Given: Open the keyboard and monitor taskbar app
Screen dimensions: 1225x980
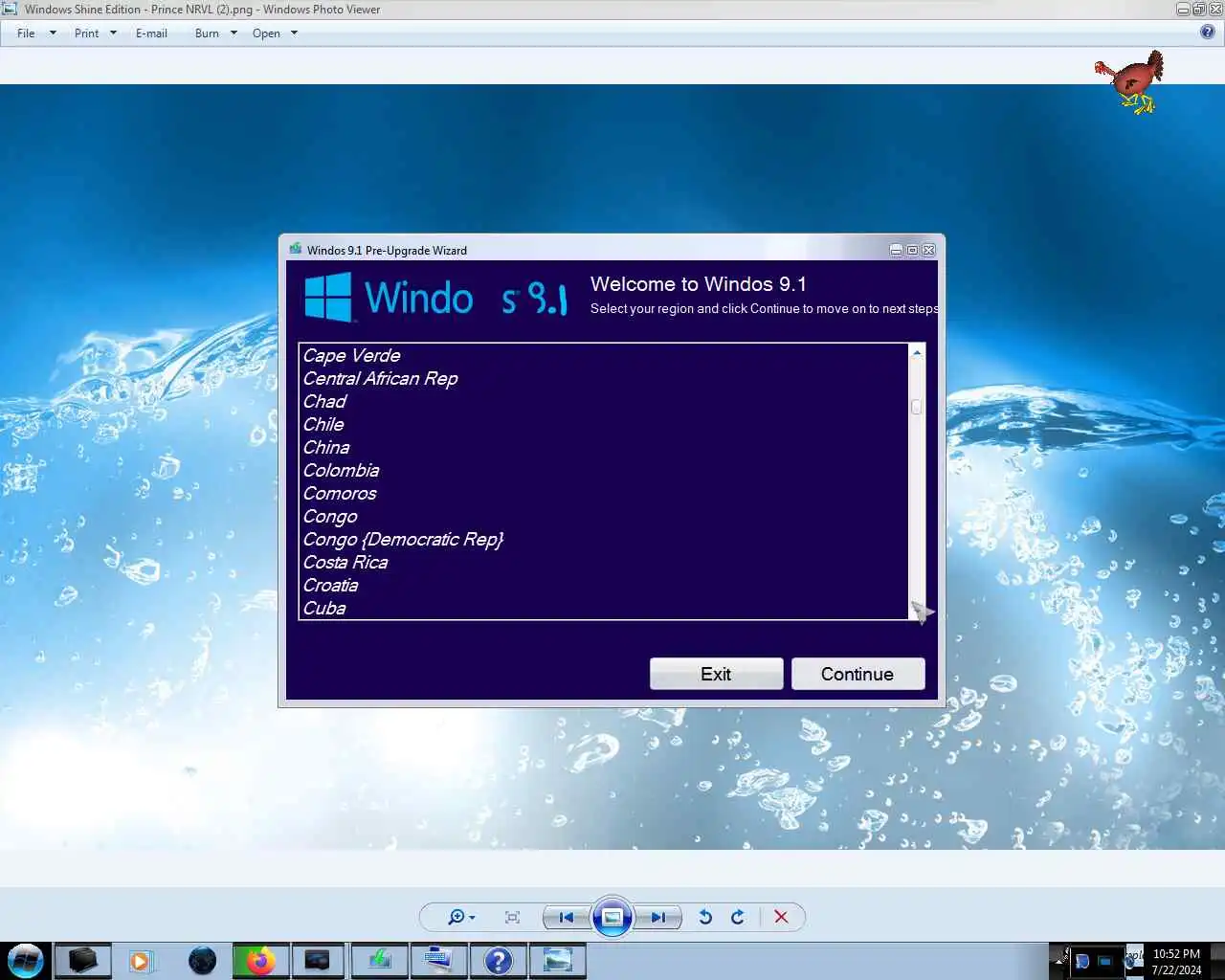Looking at the screenshot, I should (439, 960).
